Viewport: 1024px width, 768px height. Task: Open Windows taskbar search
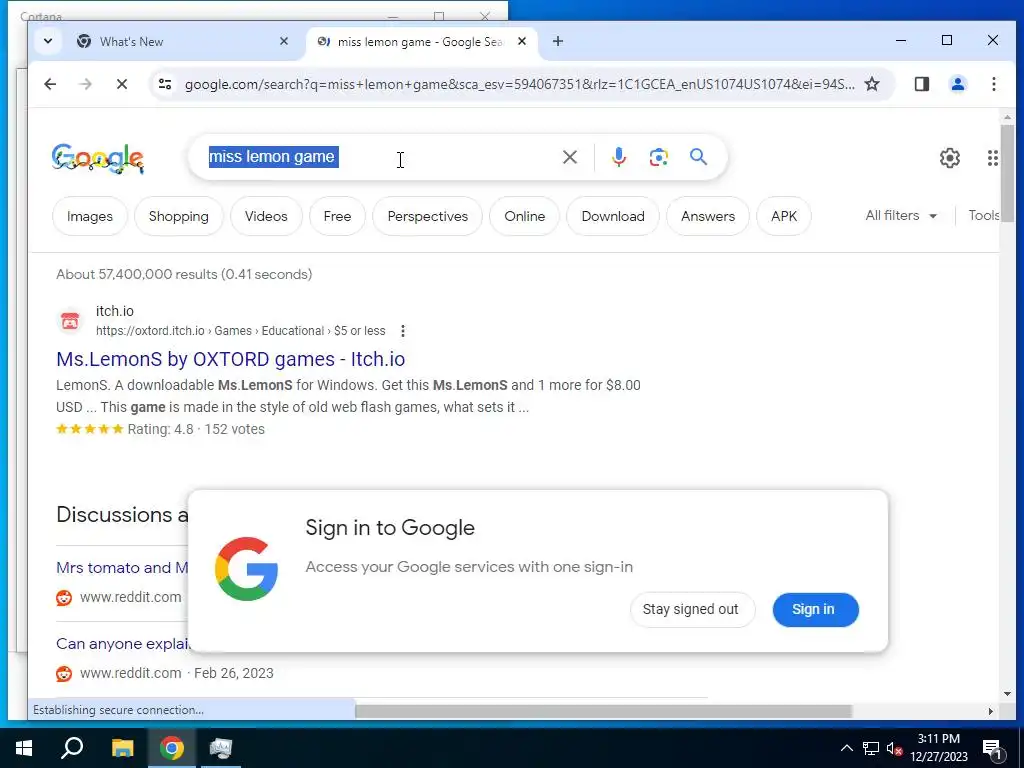[72, 748]
